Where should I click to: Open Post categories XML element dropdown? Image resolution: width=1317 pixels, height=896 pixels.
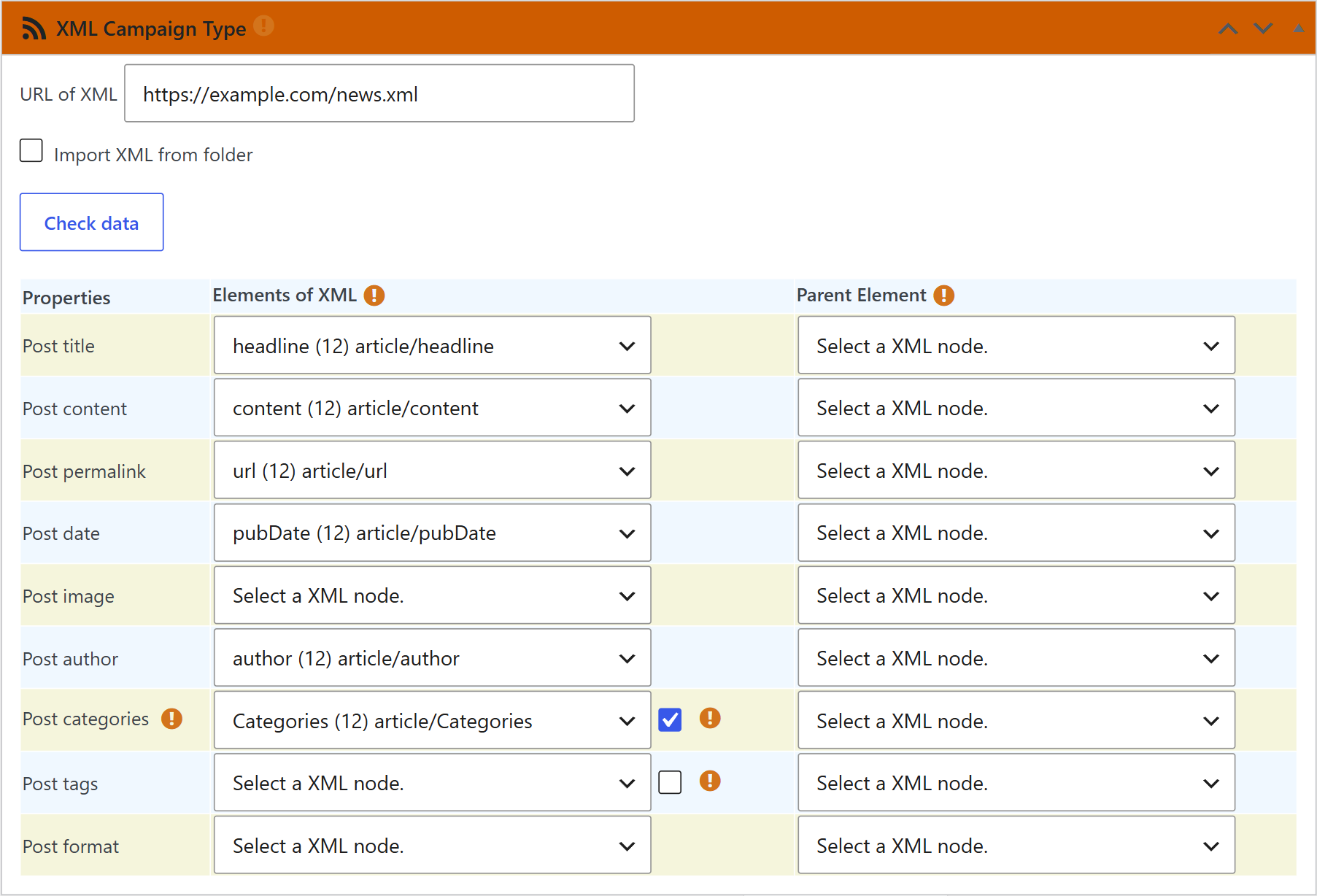click(x=432, y=721)
